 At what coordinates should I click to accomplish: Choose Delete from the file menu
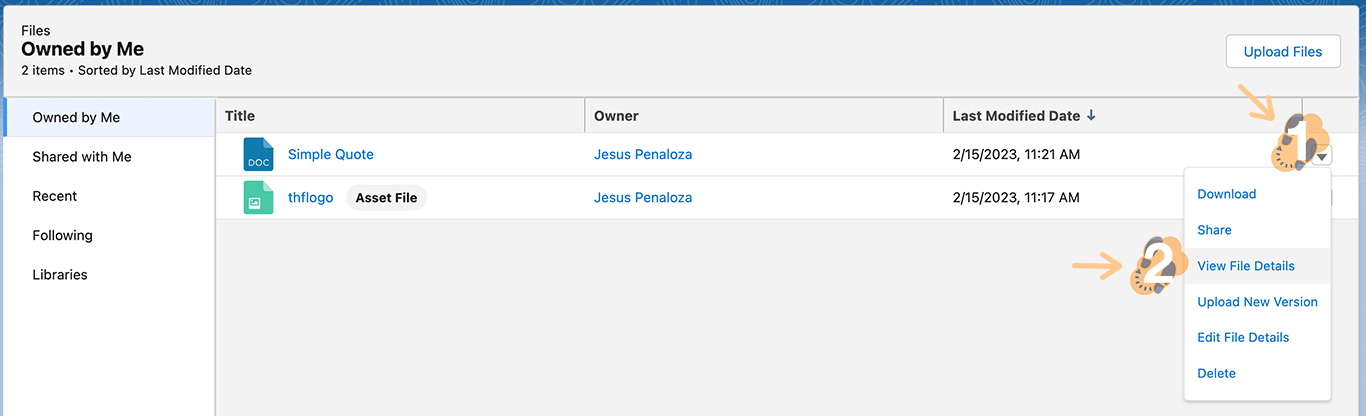(x=1216, y=374)
